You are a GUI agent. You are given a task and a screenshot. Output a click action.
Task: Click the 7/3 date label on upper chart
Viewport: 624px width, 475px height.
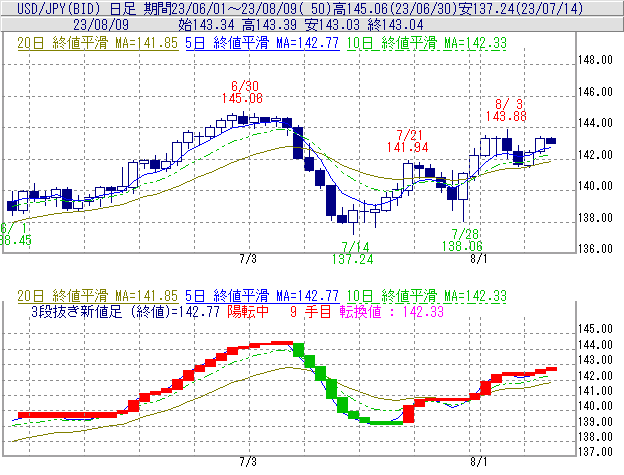[x=248, y=259]
